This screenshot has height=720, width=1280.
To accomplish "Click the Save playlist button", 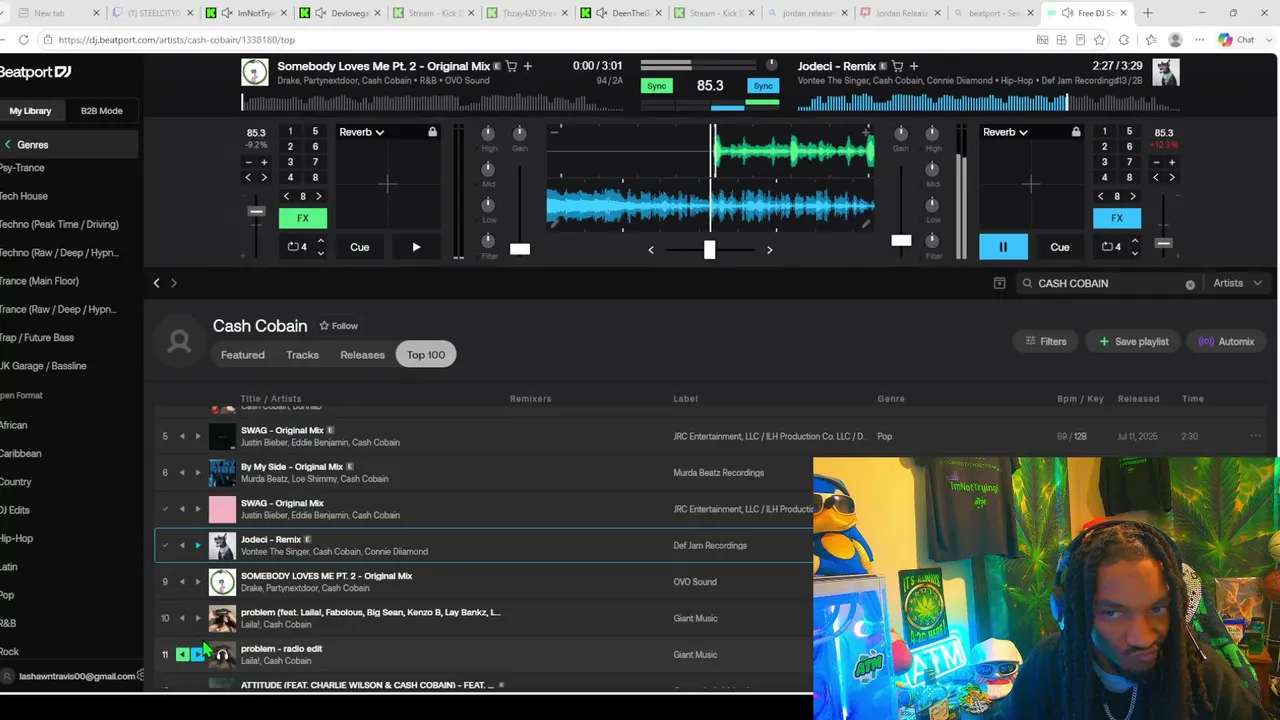I will coord(1134,341).
